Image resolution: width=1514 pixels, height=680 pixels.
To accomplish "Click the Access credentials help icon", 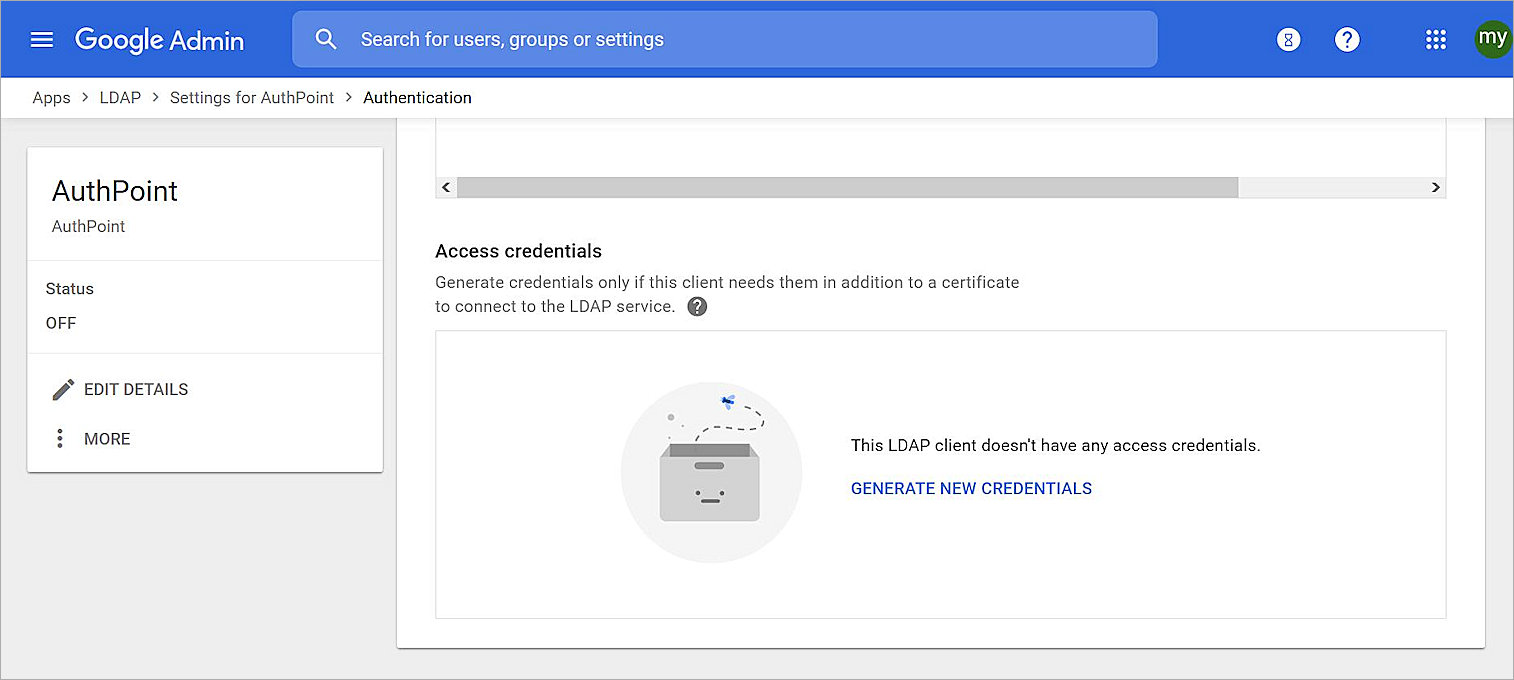I will (x=697, y=307).
